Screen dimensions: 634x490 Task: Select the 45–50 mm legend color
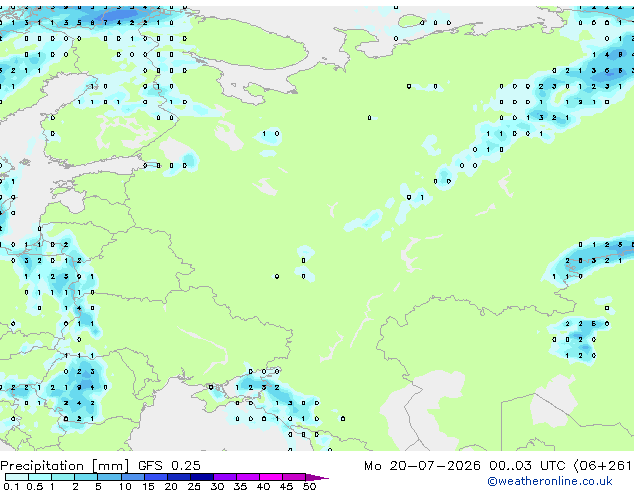293,477
